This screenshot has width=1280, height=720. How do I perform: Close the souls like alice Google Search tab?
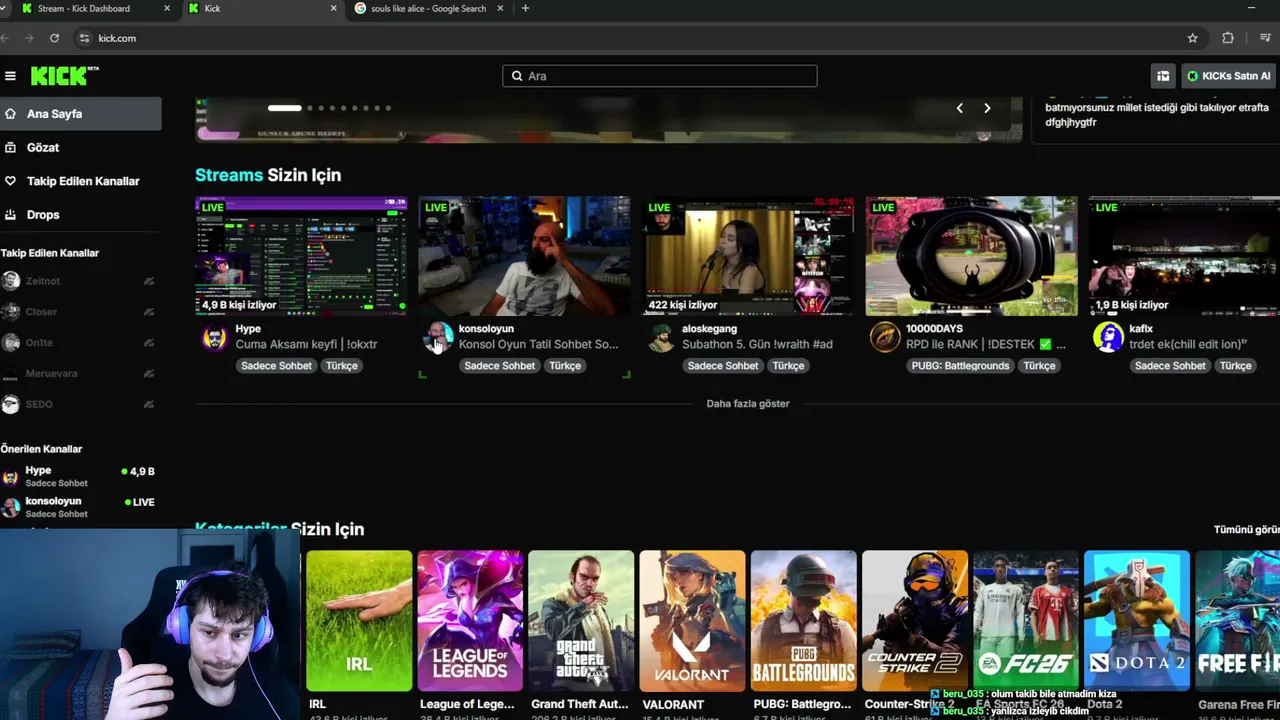tap(500, 9)
